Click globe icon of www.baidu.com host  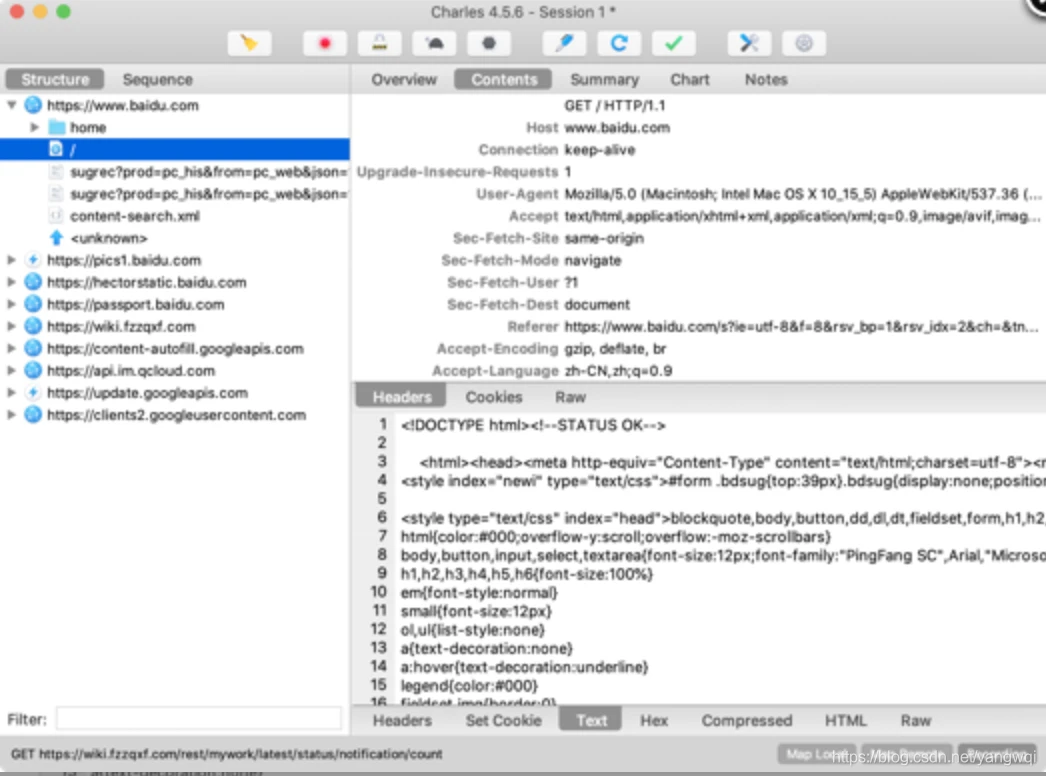coord(33,105)
